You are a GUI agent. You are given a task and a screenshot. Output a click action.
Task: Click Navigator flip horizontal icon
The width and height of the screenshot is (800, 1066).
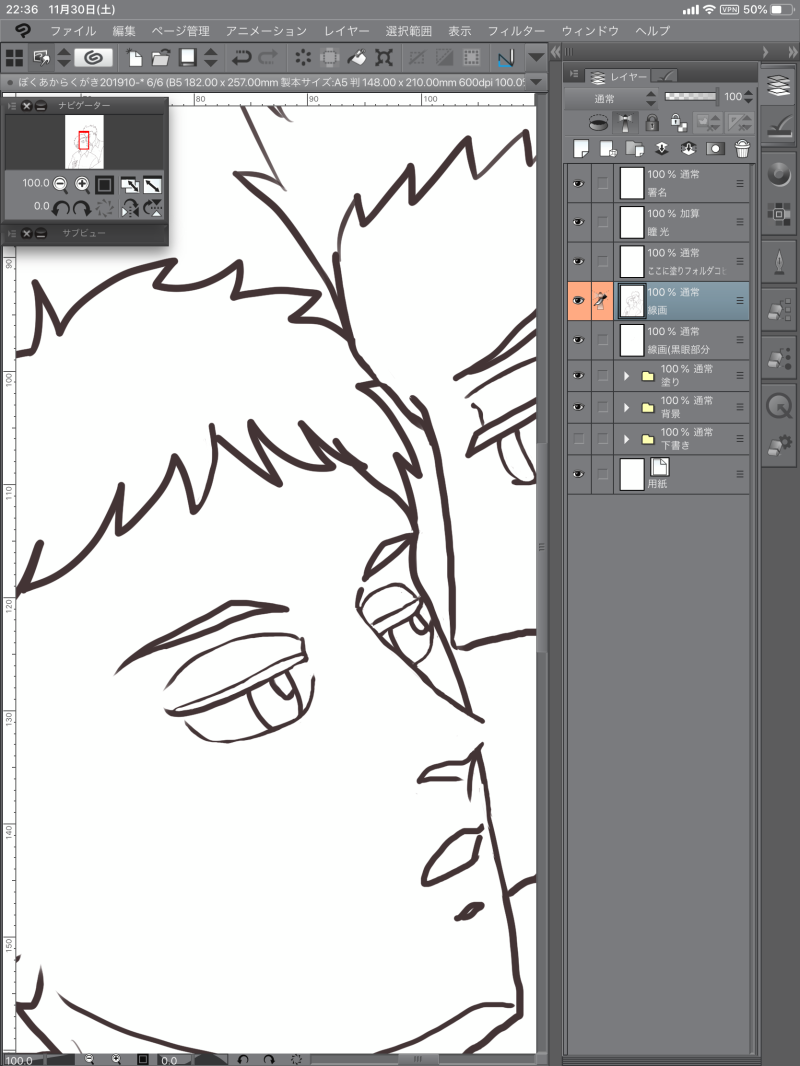(130, 207)
